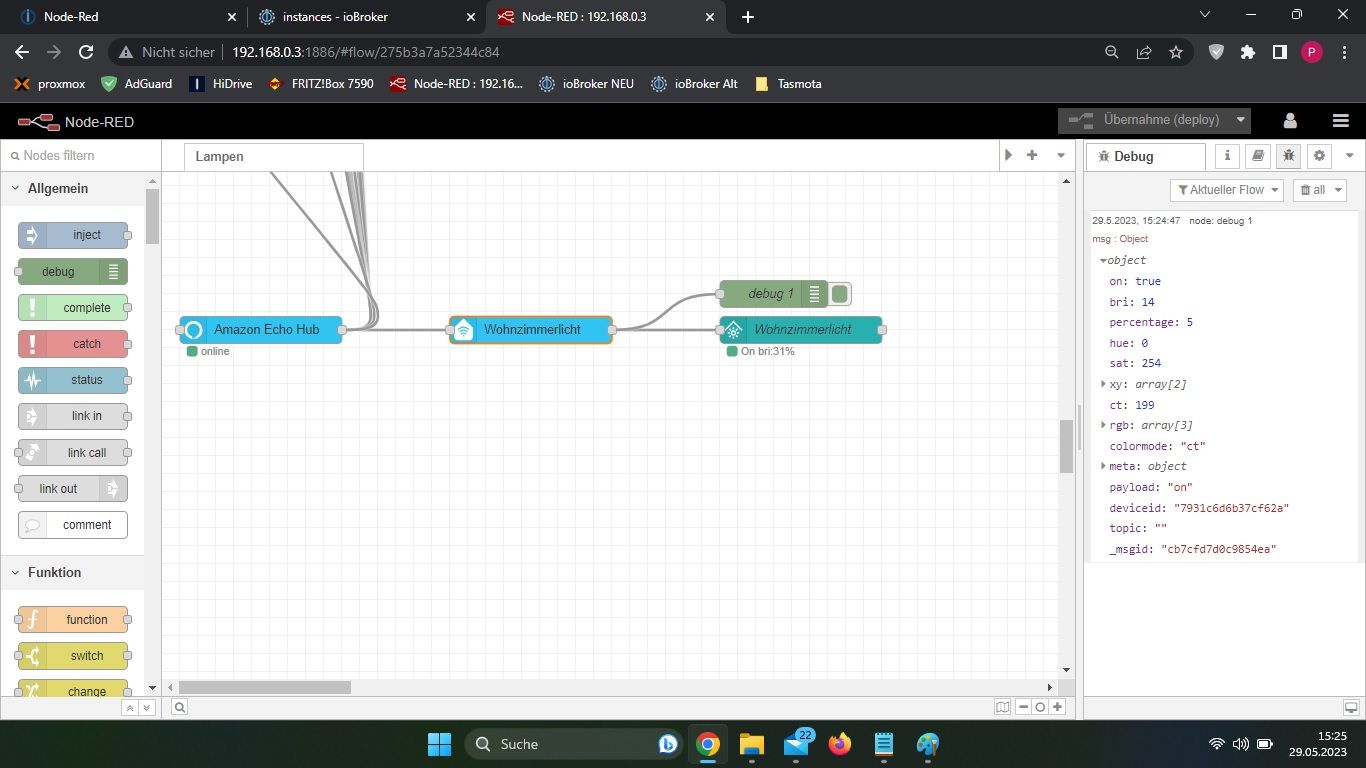Select the switch node in palette
Screen dimensions: 1366x768
click(73, 655)
